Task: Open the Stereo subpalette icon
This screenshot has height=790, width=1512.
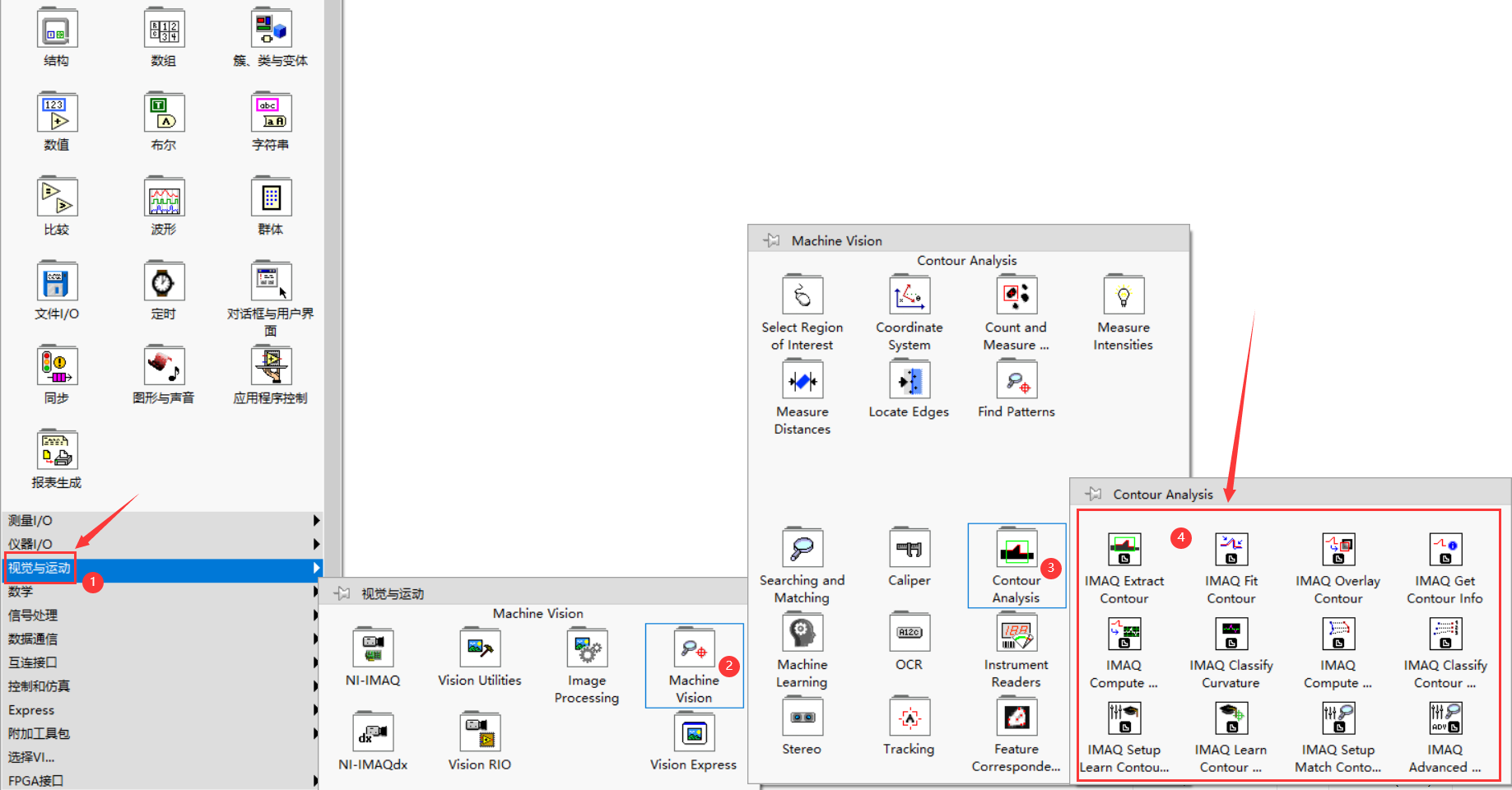Action: pos(803,716)
